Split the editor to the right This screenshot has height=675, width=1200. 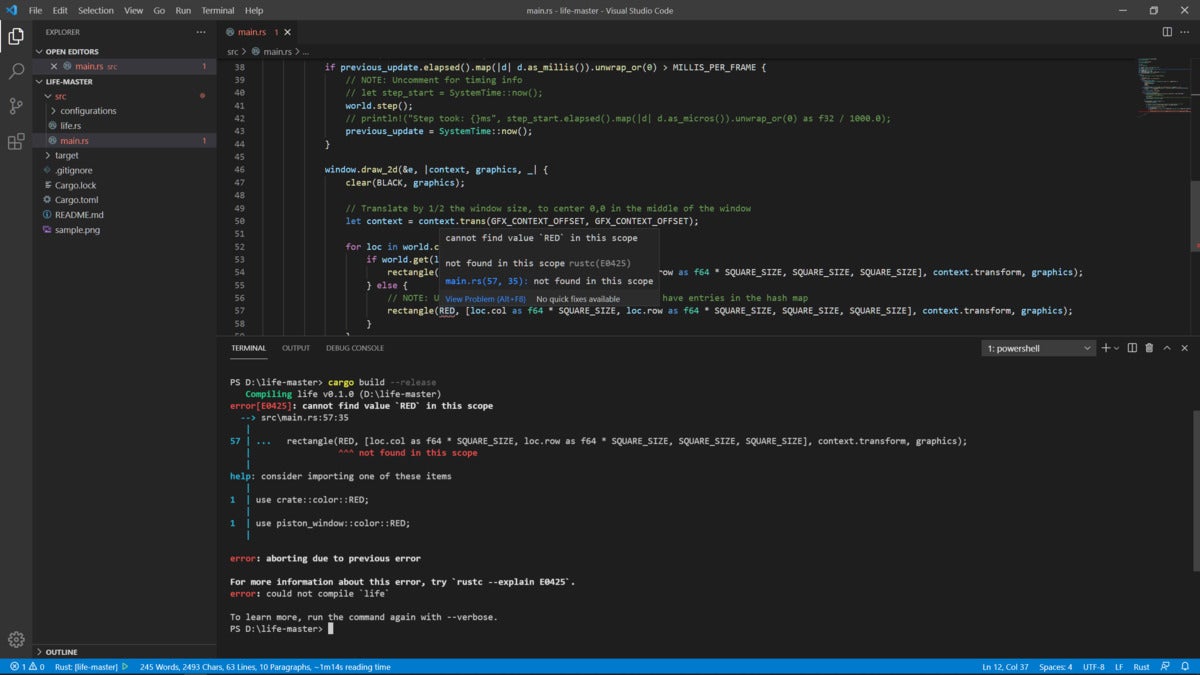1167,32
